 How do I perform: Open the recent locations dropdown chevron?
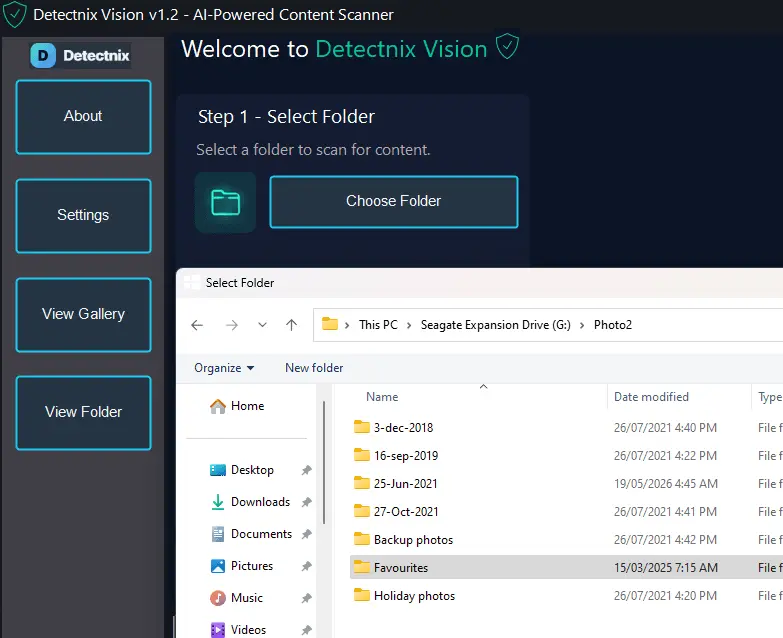[262, 325]
